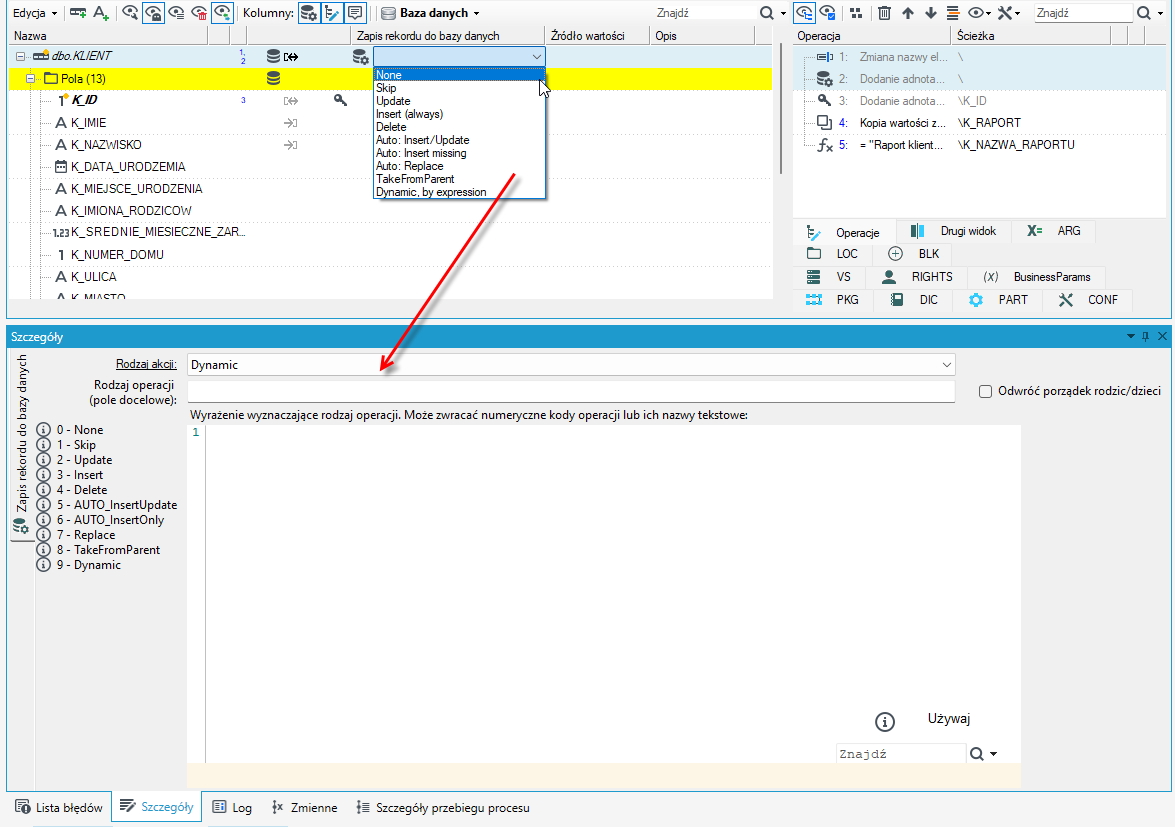Click the trash delete icon in operations toolbar
The width and height of the screenshot is (1175, 827).
coord(884,13)
